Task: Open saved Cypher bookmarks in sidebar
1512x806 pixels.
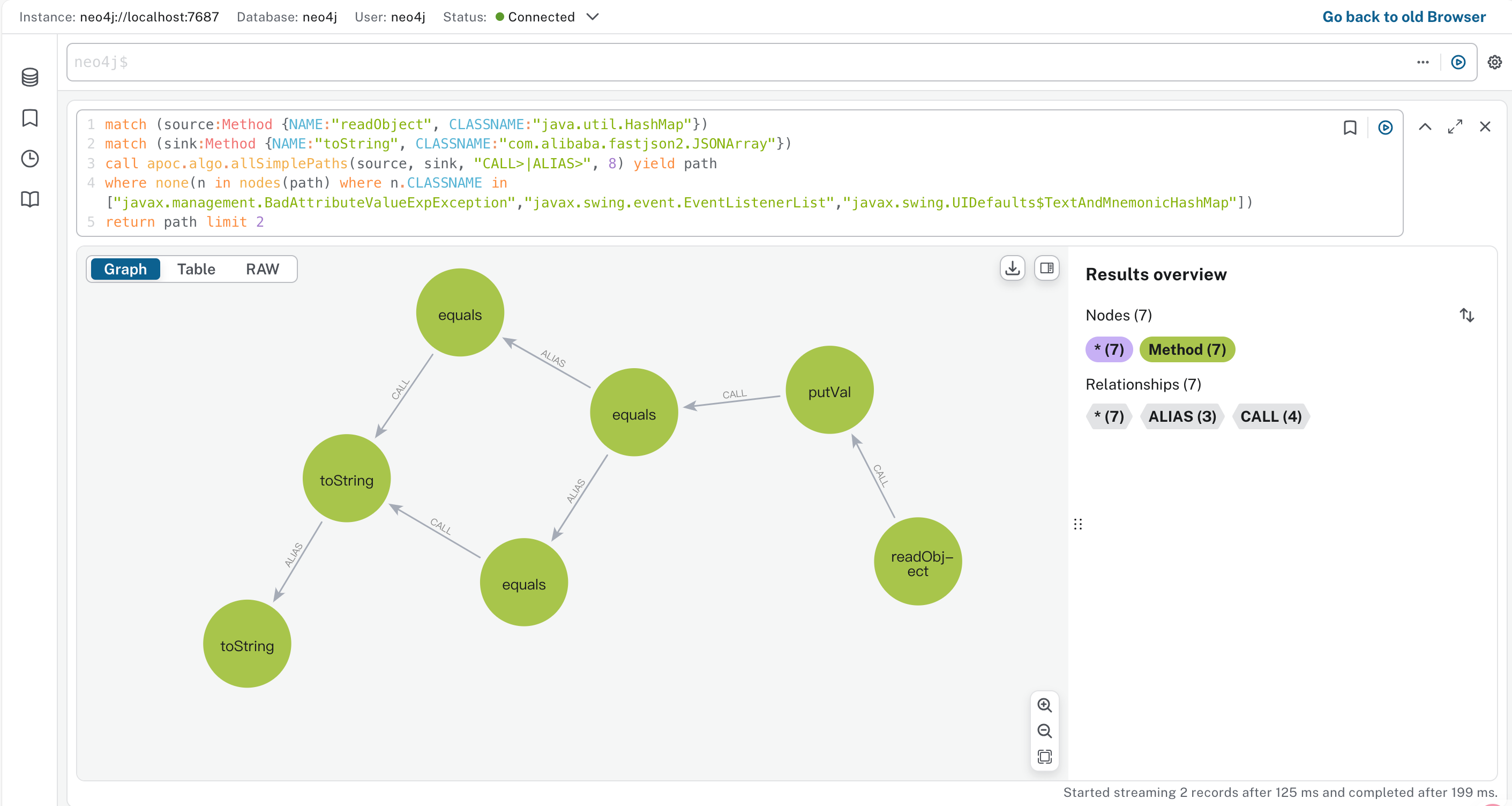Action: (x=30, y=118)
